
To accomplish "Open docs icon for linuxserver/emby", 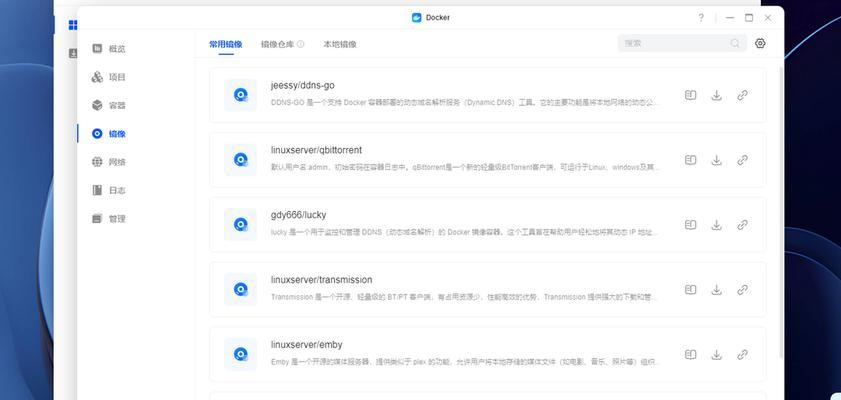I will (x=690, y=355).
